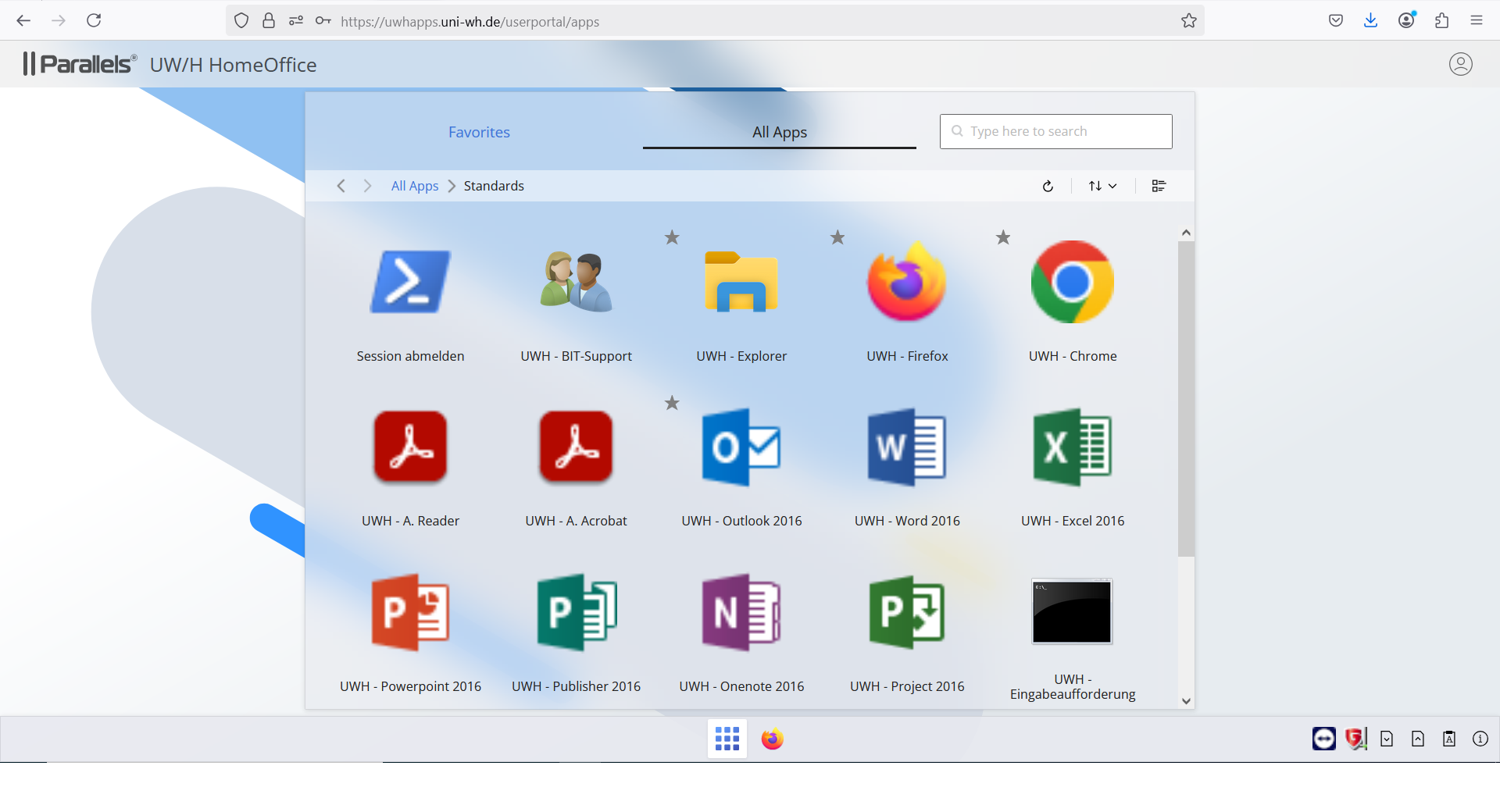The width and height of the screenshot is (1500, 812).
Task: Open the sort order dropdown
Action: coord(1102,186)
